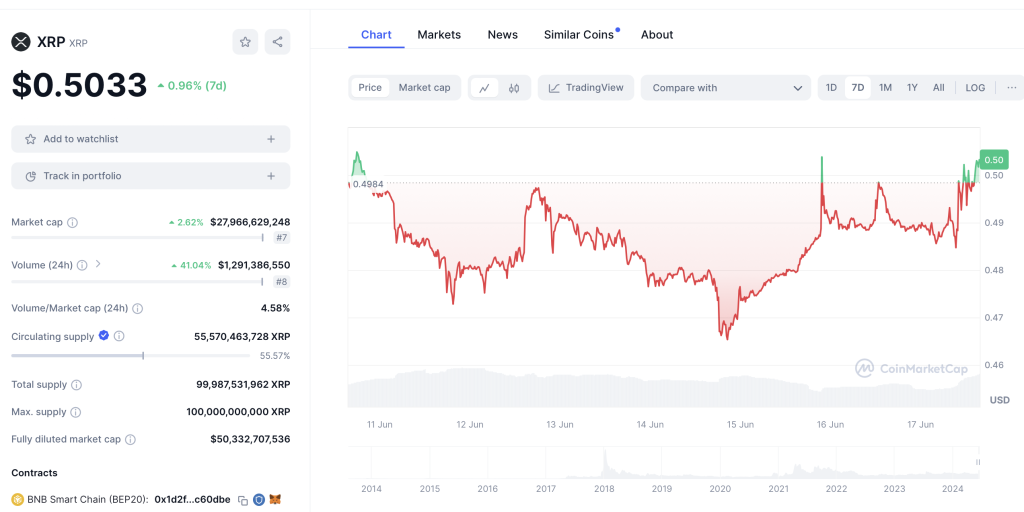Switch chart to Price view

[370, 88]
